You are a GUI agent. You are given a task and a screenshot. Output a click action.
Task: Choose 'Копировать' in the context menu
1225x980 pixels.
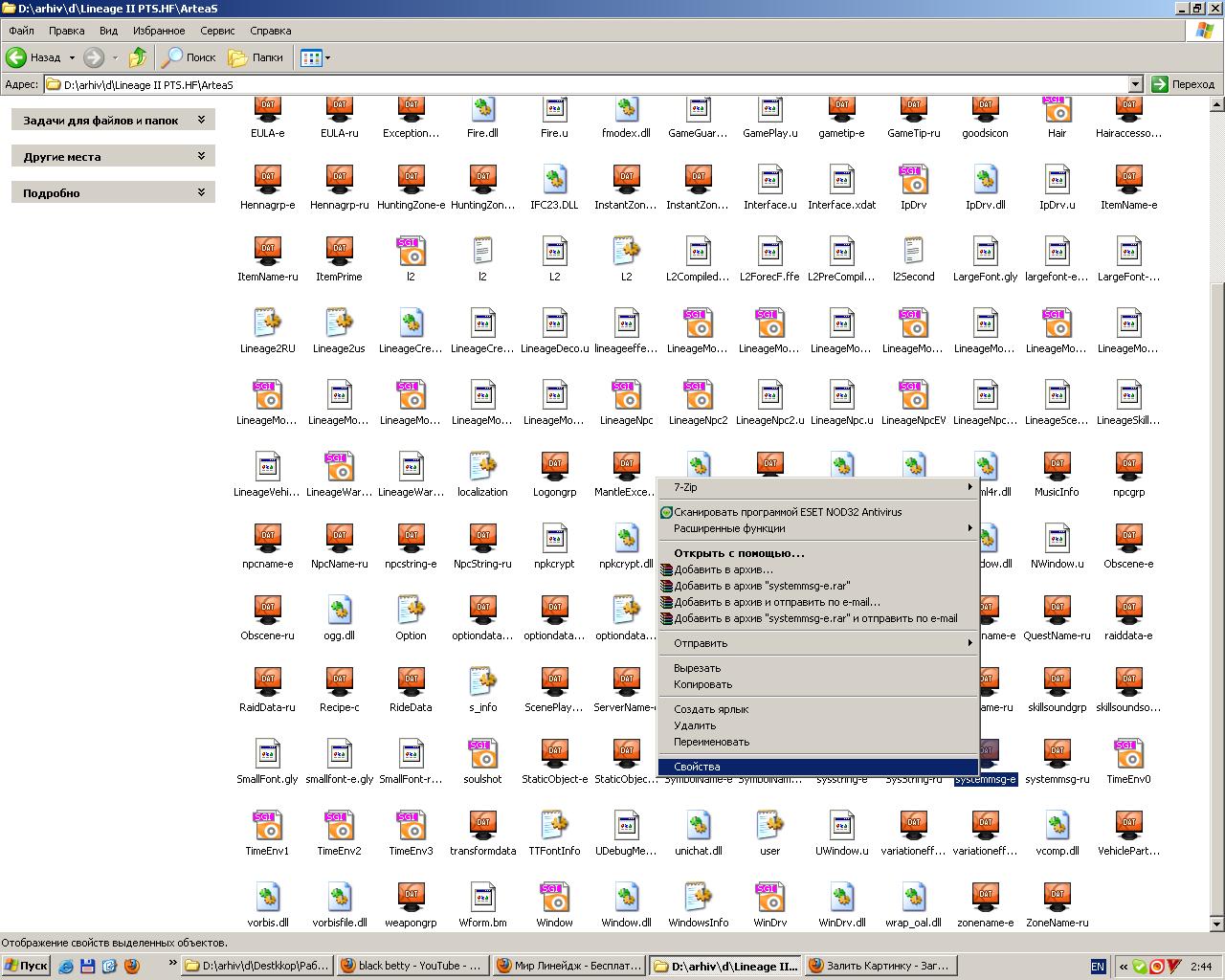818,684
